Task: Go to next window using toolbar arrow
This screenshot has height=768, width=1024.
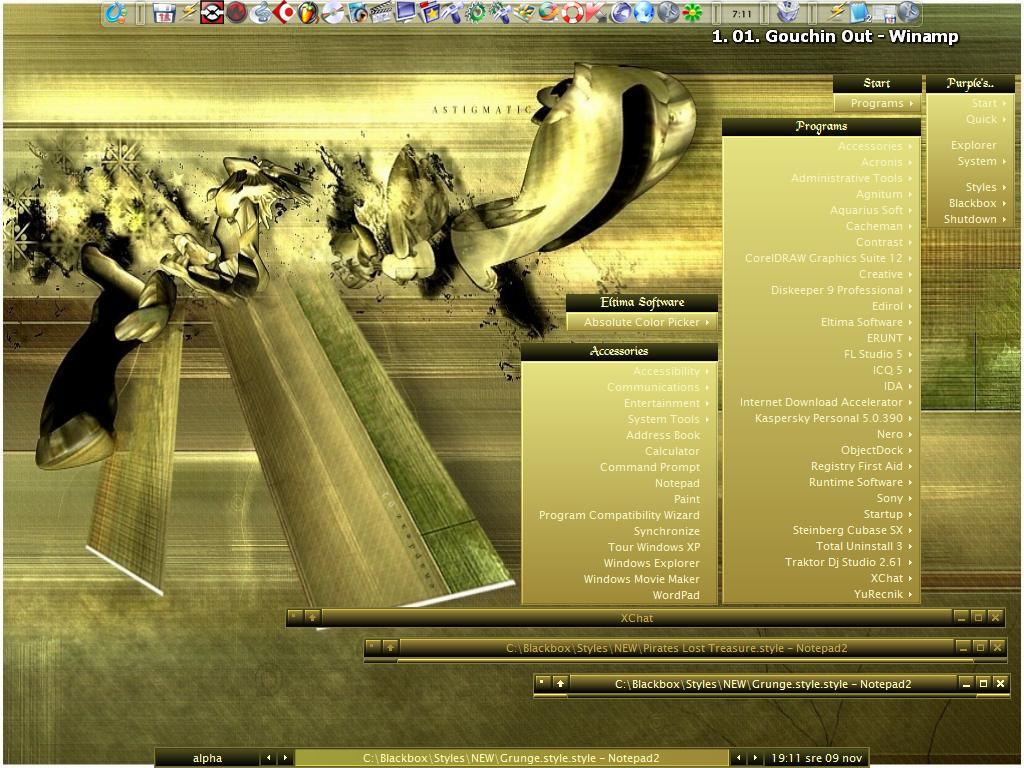Action: 755,758
